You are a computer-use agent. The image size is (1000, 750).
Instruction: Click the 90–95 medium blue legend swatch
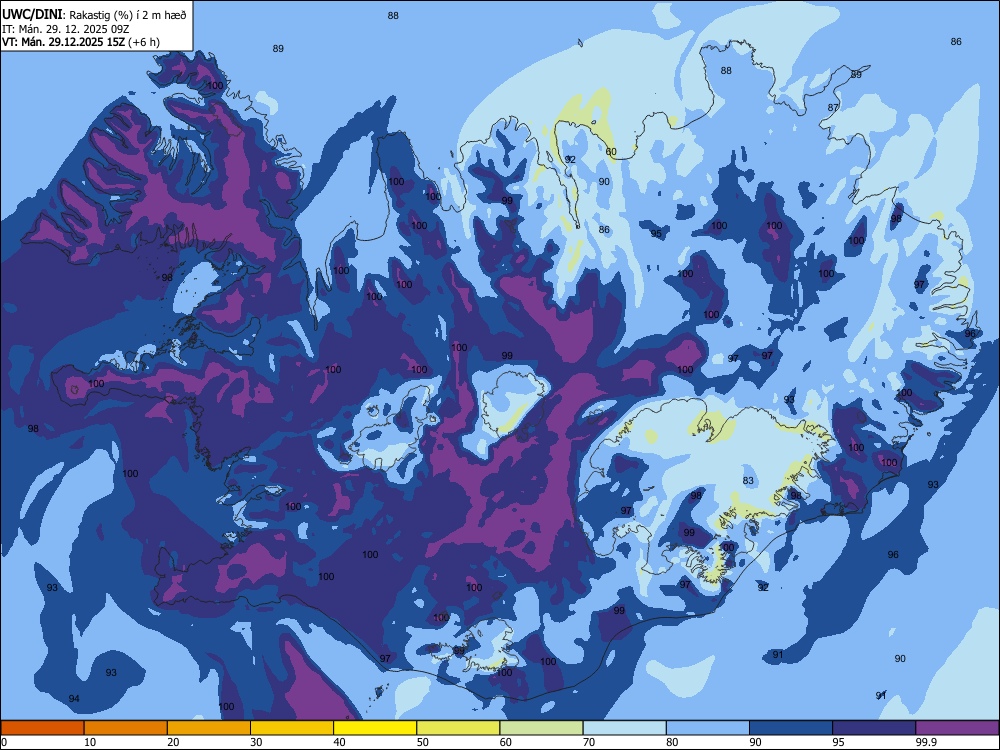791,728
